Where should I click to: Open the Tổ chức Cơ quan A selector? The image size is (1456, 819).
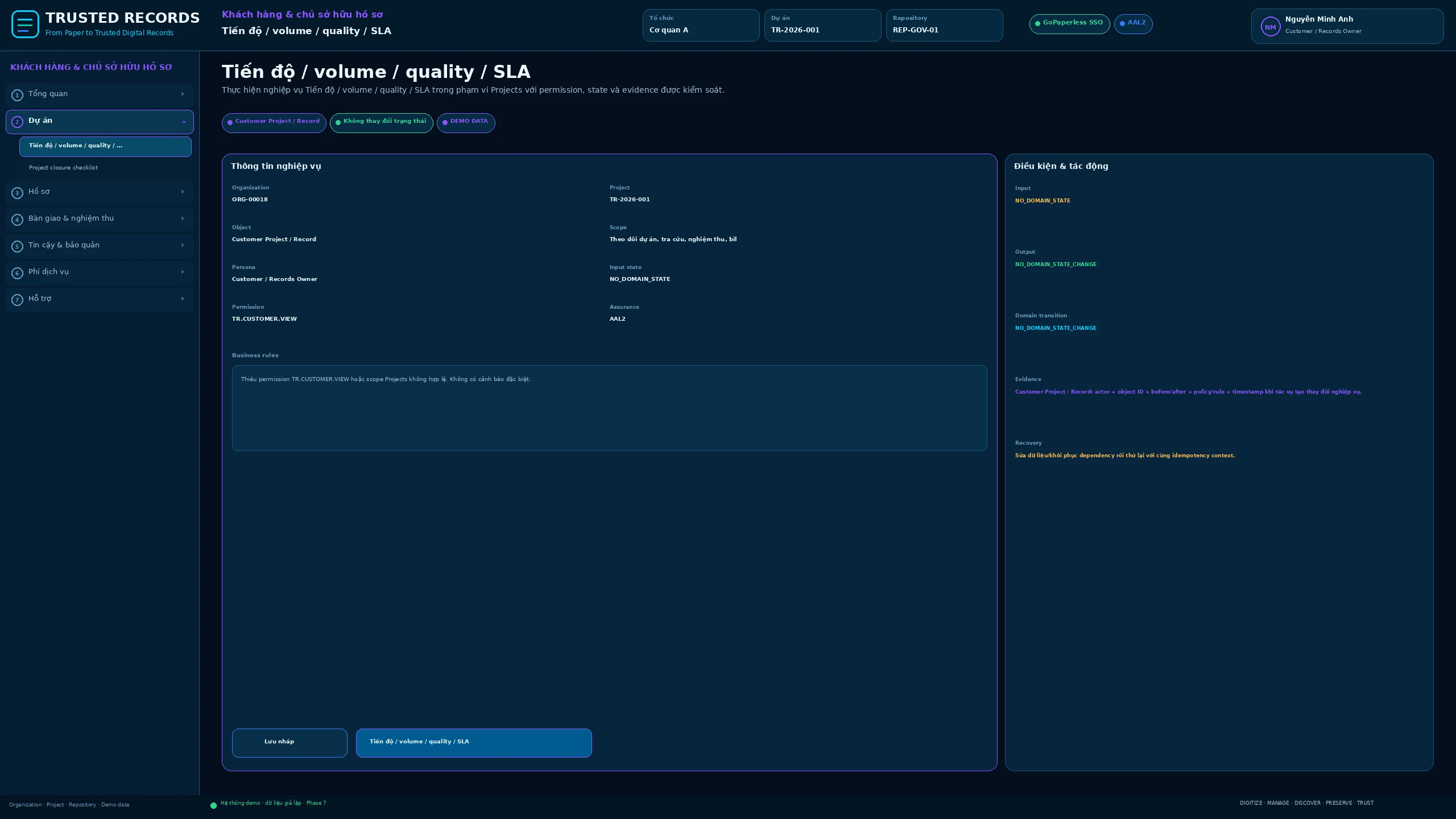click(x=701, y=25)
